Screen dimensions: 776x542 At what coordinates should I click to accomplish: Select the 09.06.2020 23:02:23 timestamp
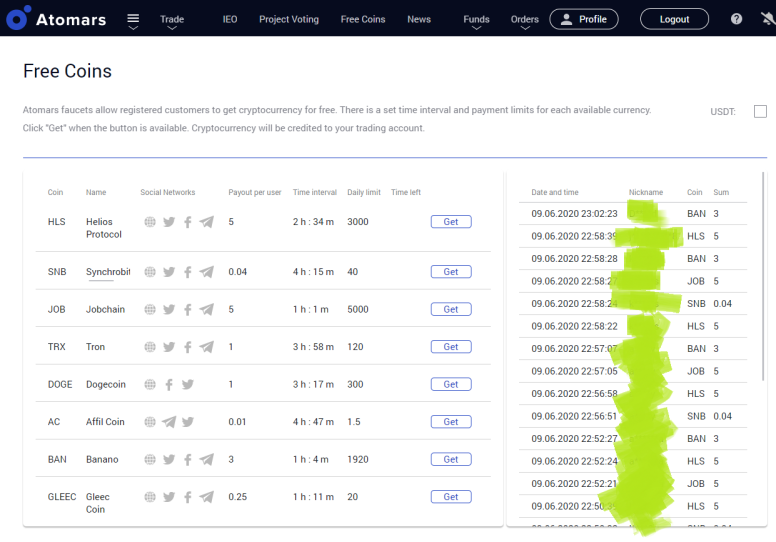coord(574,214)
